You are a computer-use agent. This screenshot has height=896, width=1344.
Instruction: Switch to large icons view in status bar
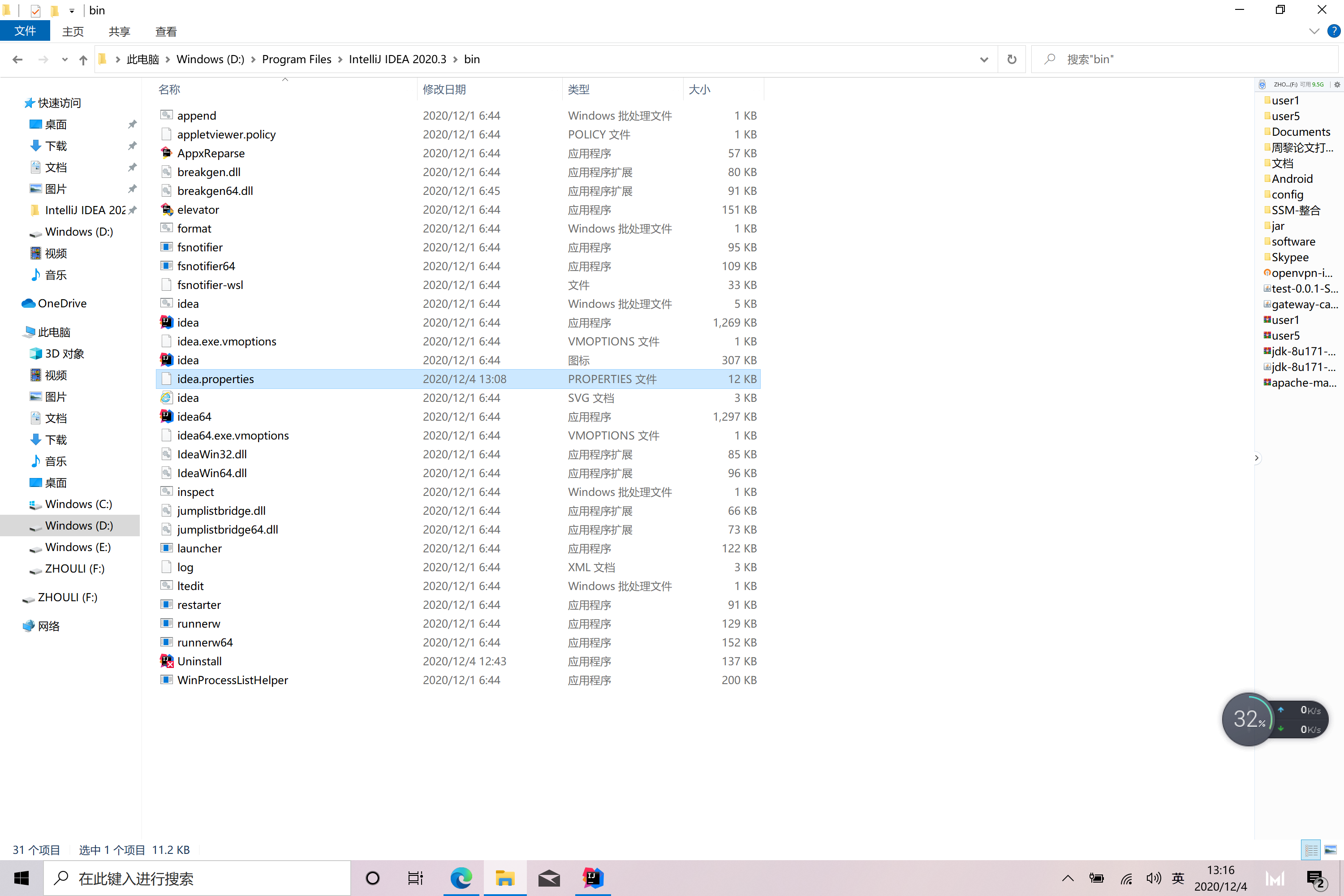coord(1329,850)
